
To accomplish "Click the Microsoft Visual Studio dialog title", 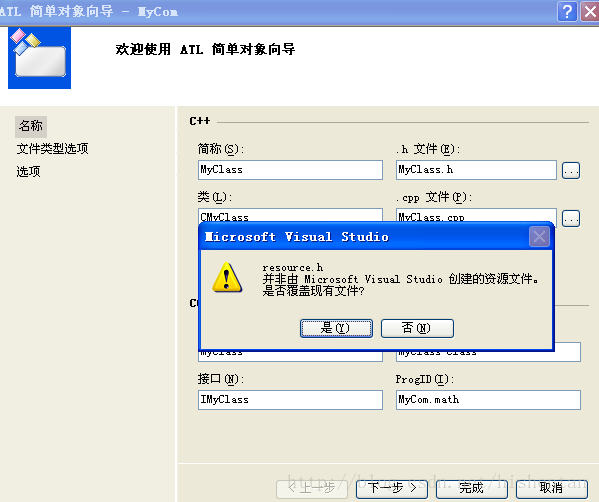I will (297, 237).
